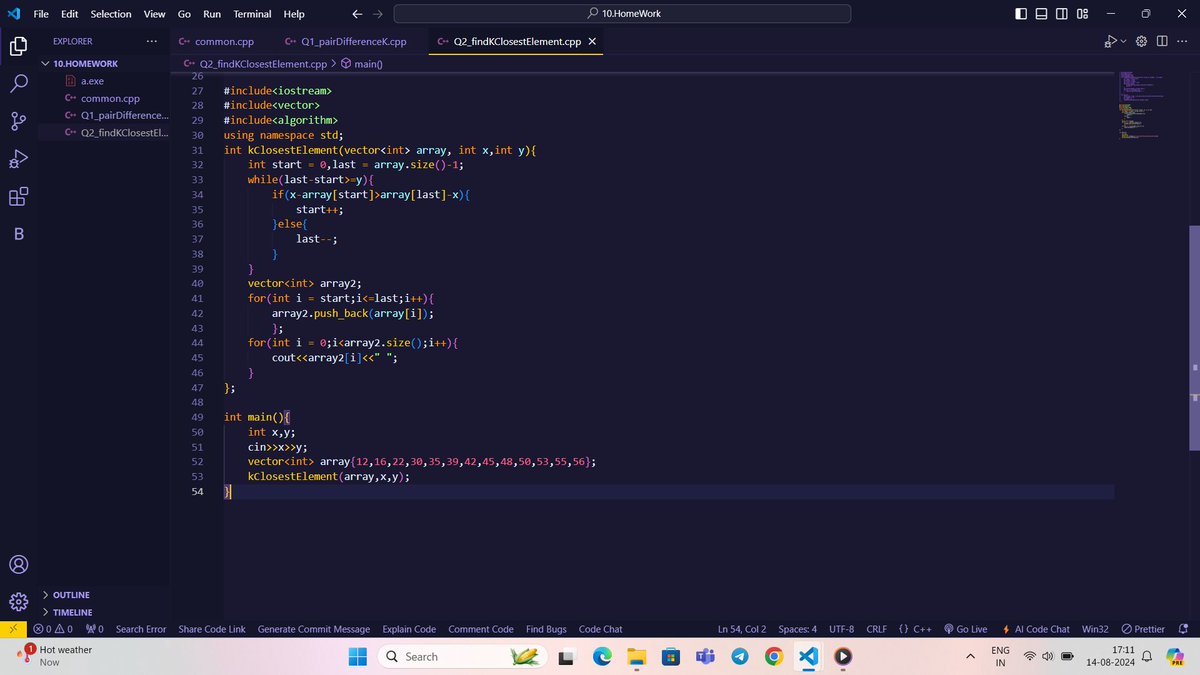Split the editor to the right

(1162, 41)
